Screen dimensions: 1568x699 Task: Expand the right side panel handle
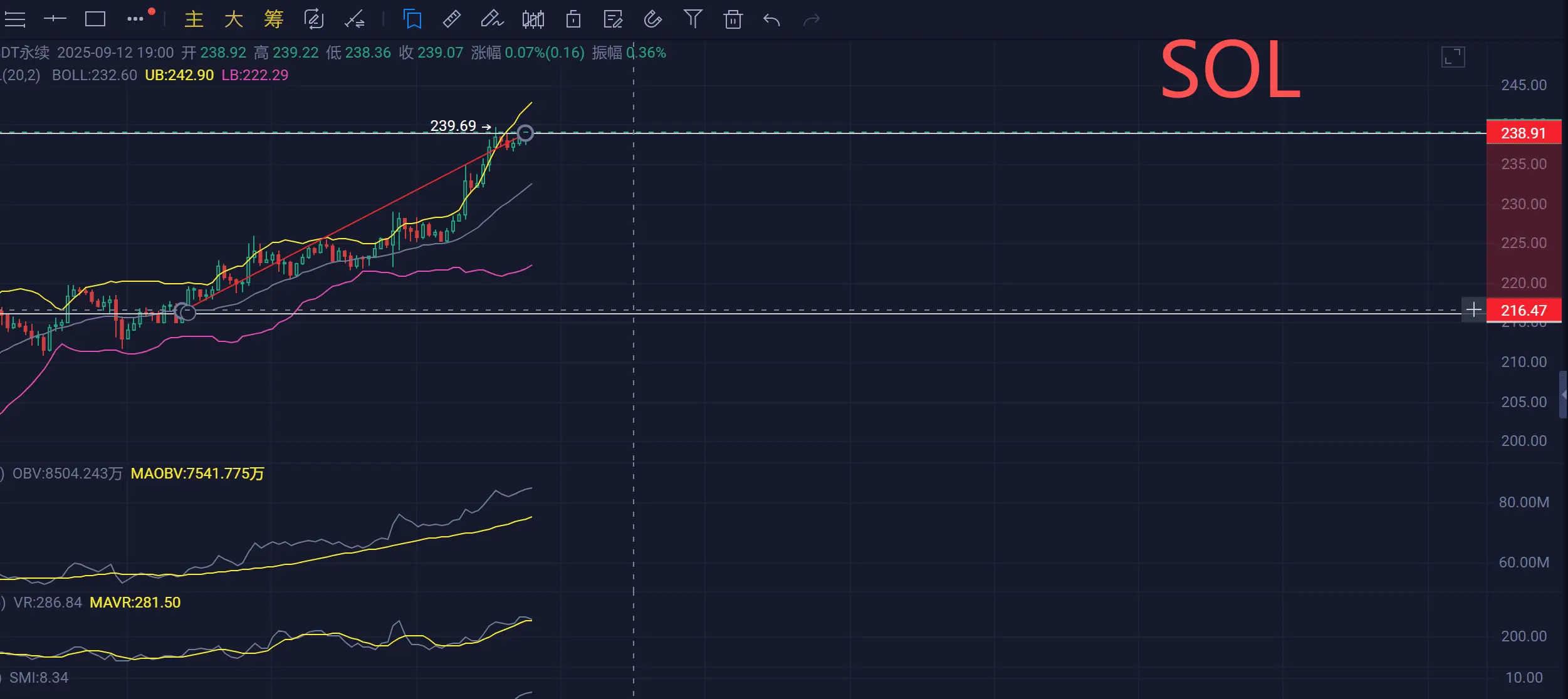click(1564, 395)
